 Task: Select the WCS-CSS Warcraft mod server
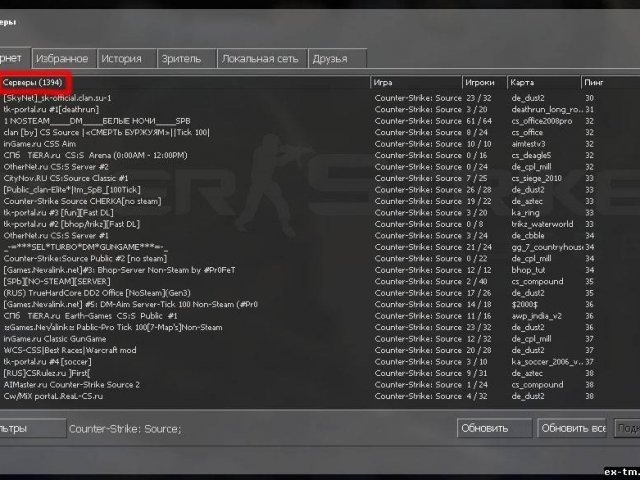tap(320, 350)
